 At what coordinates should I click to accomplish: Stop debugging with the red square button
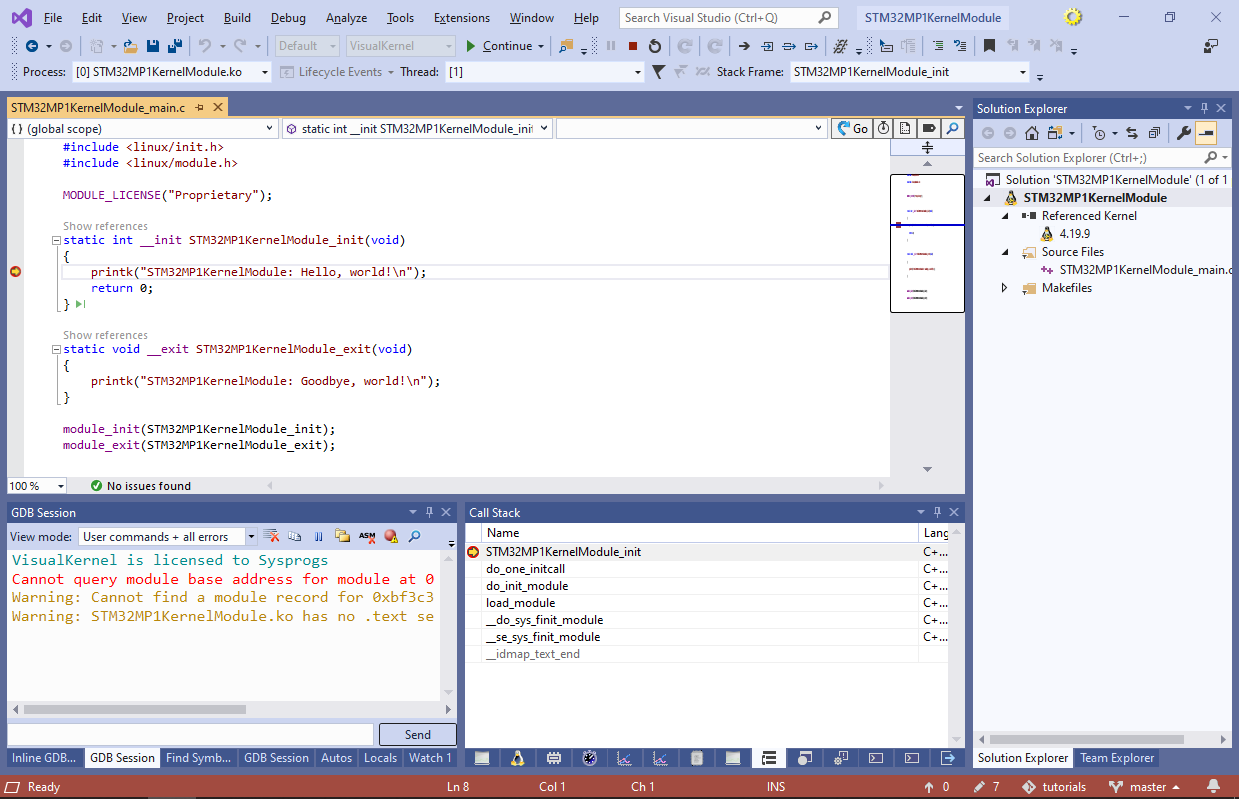pos(632,46)
